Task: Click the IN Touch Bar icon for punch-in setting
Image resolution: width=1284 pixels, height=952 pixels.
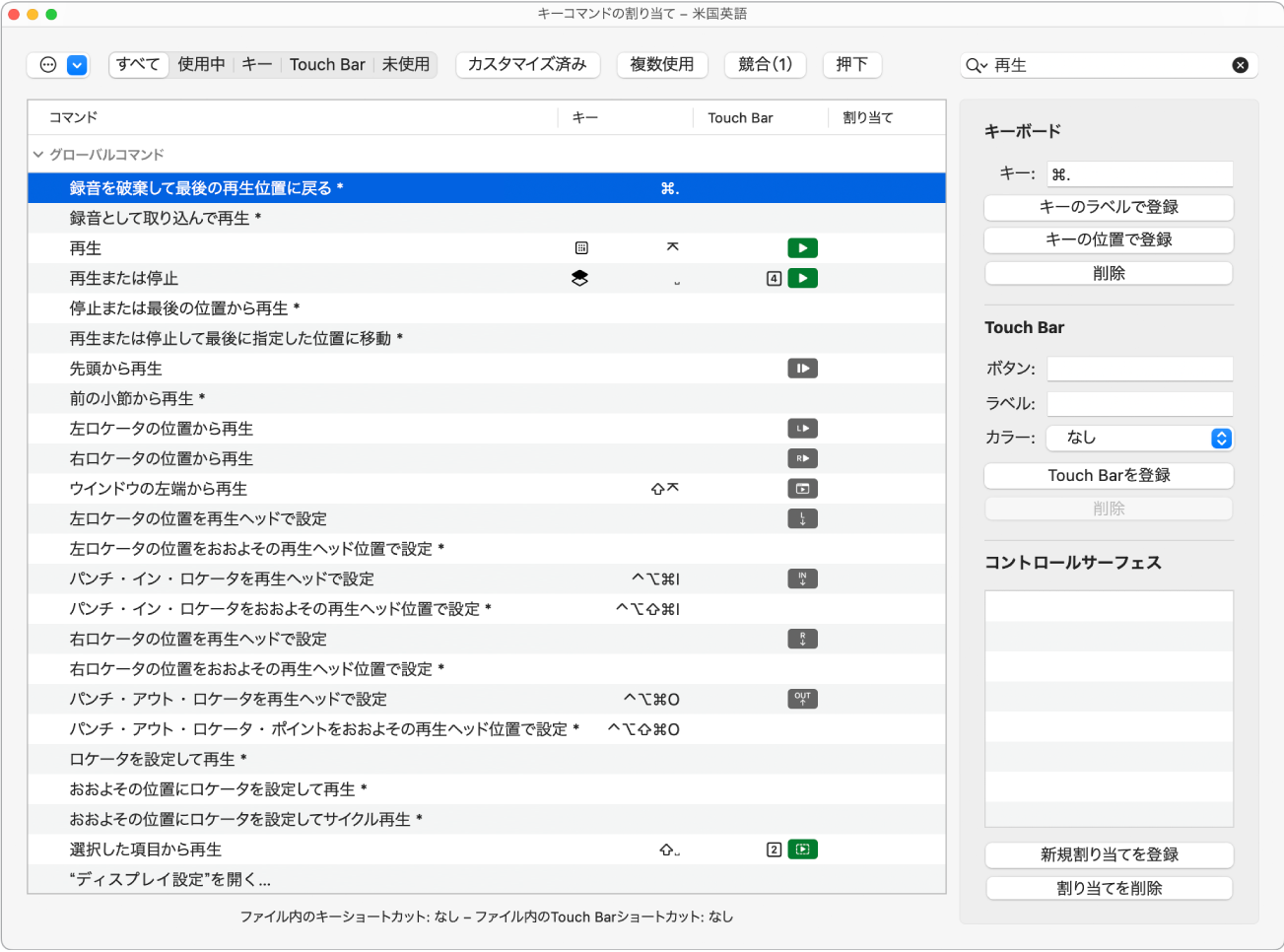Action: (802, 578)
